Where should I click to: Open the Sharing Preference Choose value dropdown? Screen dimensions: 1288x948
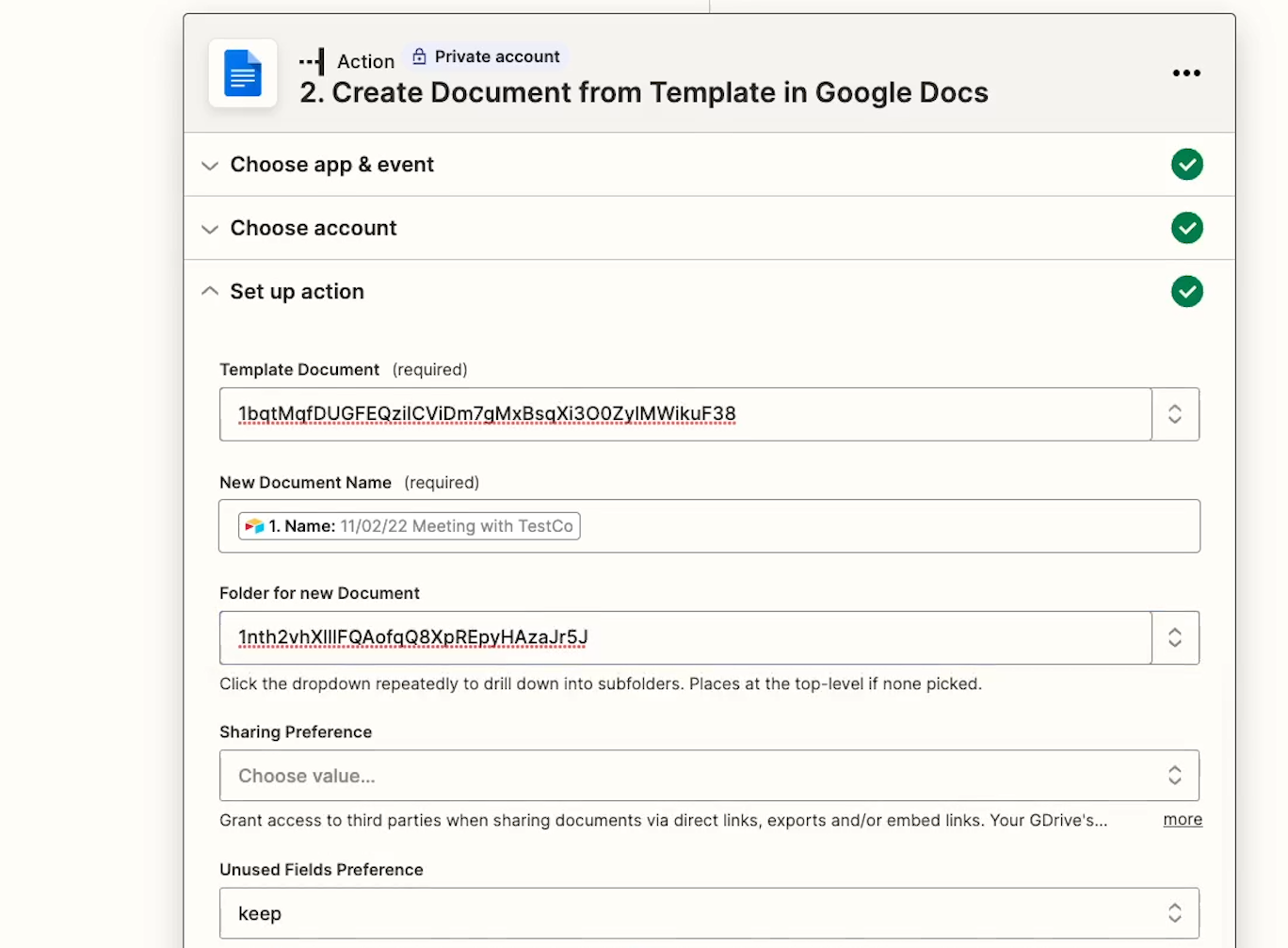pos(709,776)
